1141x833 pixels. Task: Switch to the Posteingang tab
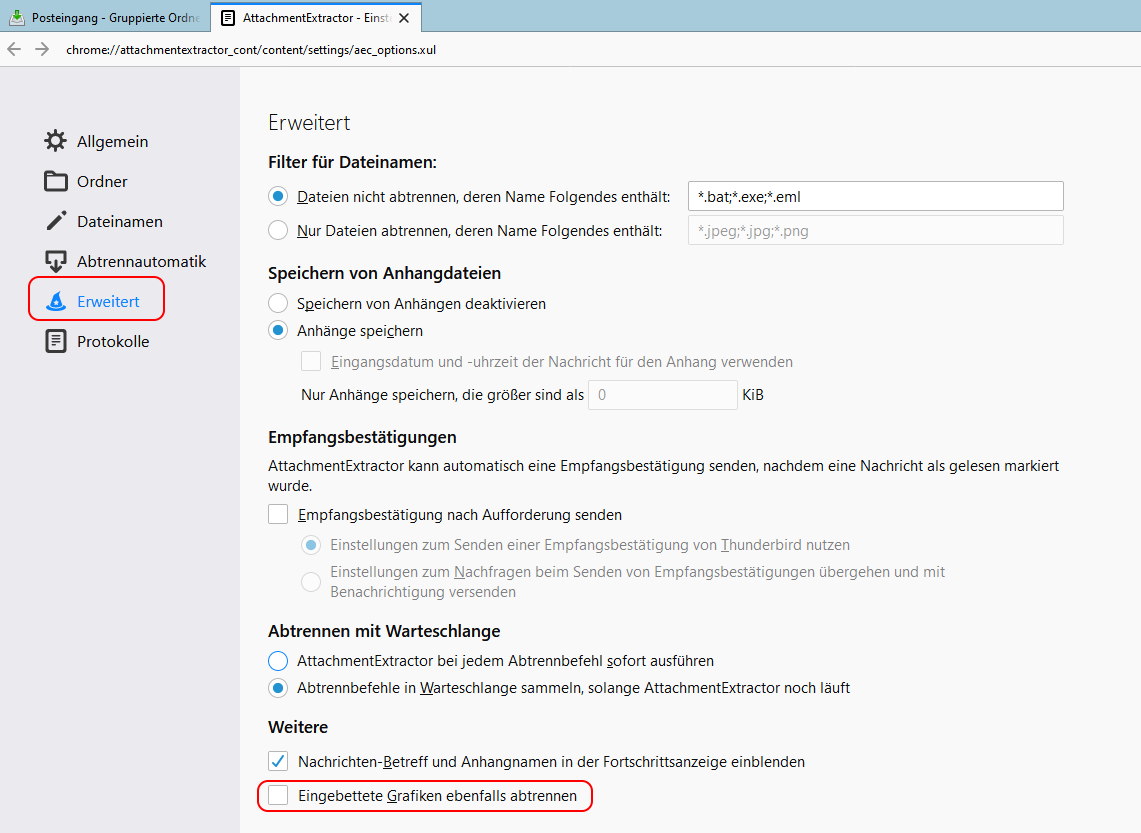106,17
